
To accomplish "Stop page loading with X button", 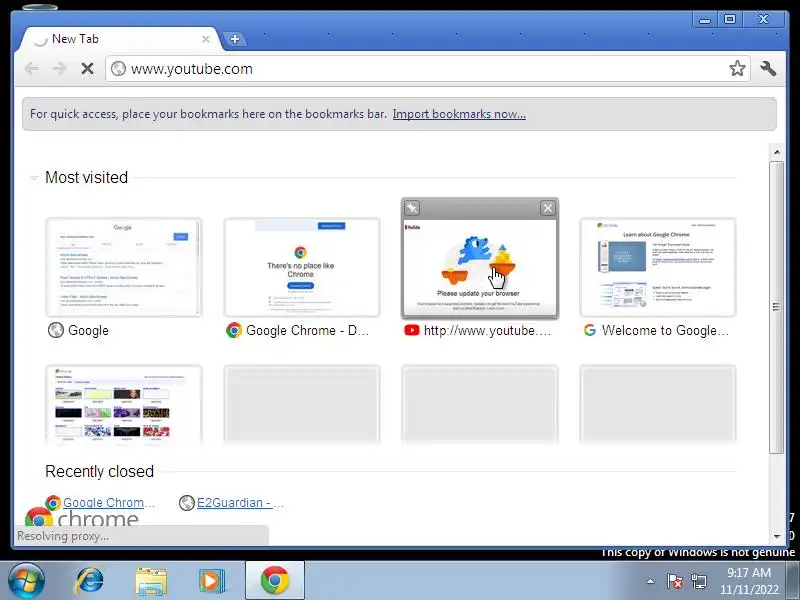I will (x=87, y=68).
